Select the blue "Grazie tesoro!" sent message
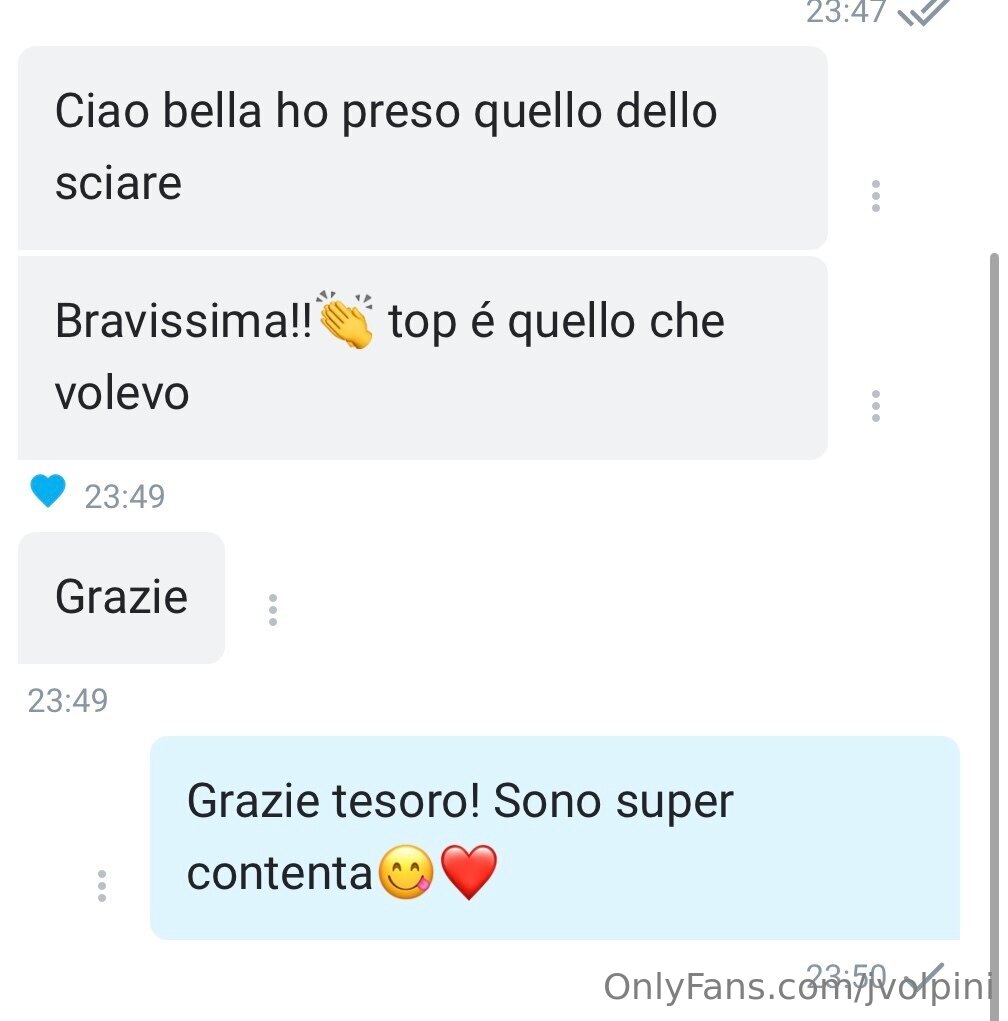 (x=555, y=838)
